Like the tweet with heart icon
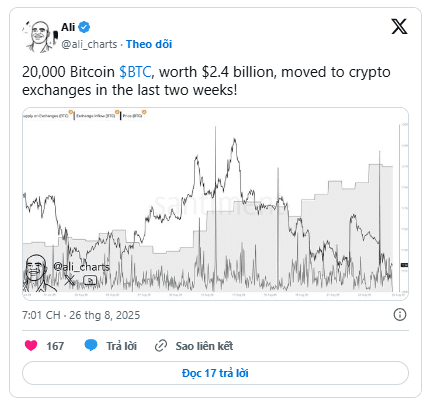 pos(31,345)
